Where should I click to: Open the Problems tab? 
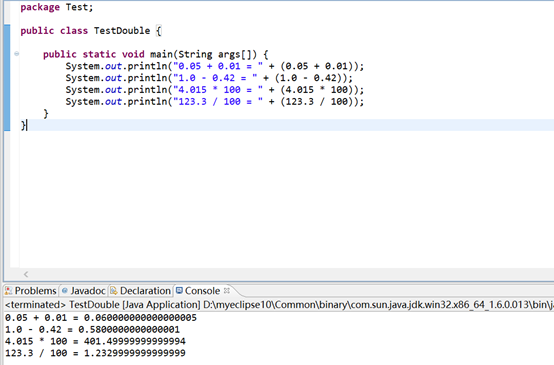[30, 291]
